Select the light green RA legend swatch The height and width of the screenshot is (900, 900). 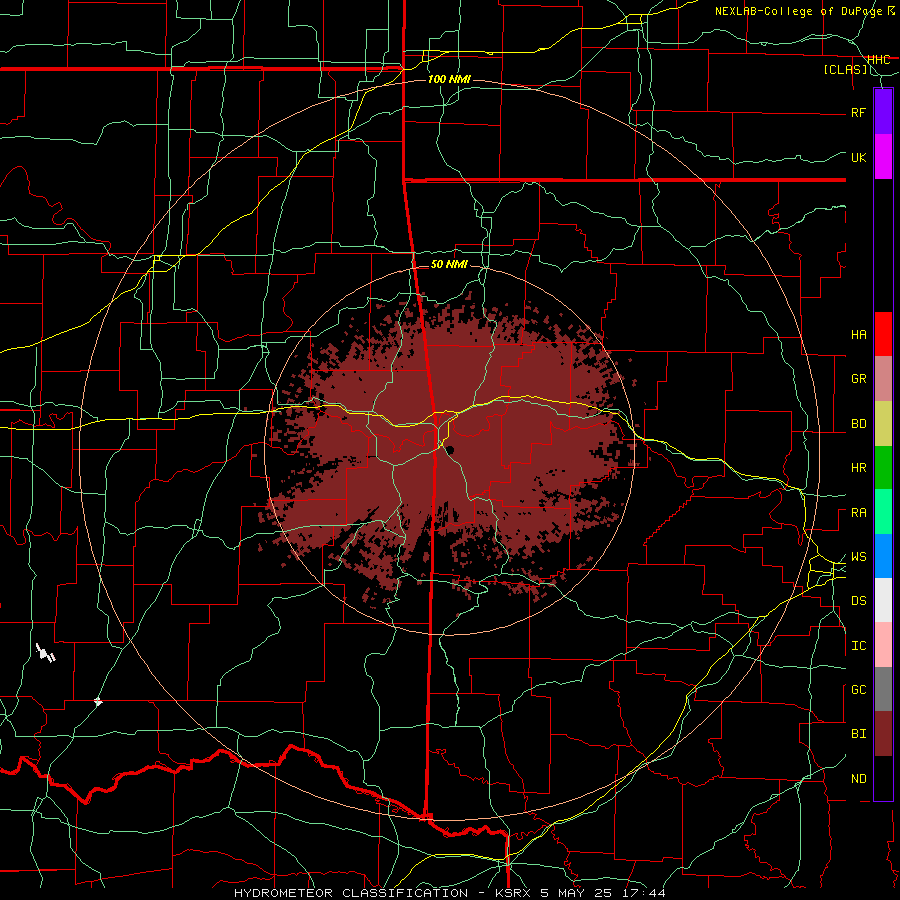(883, 512)
